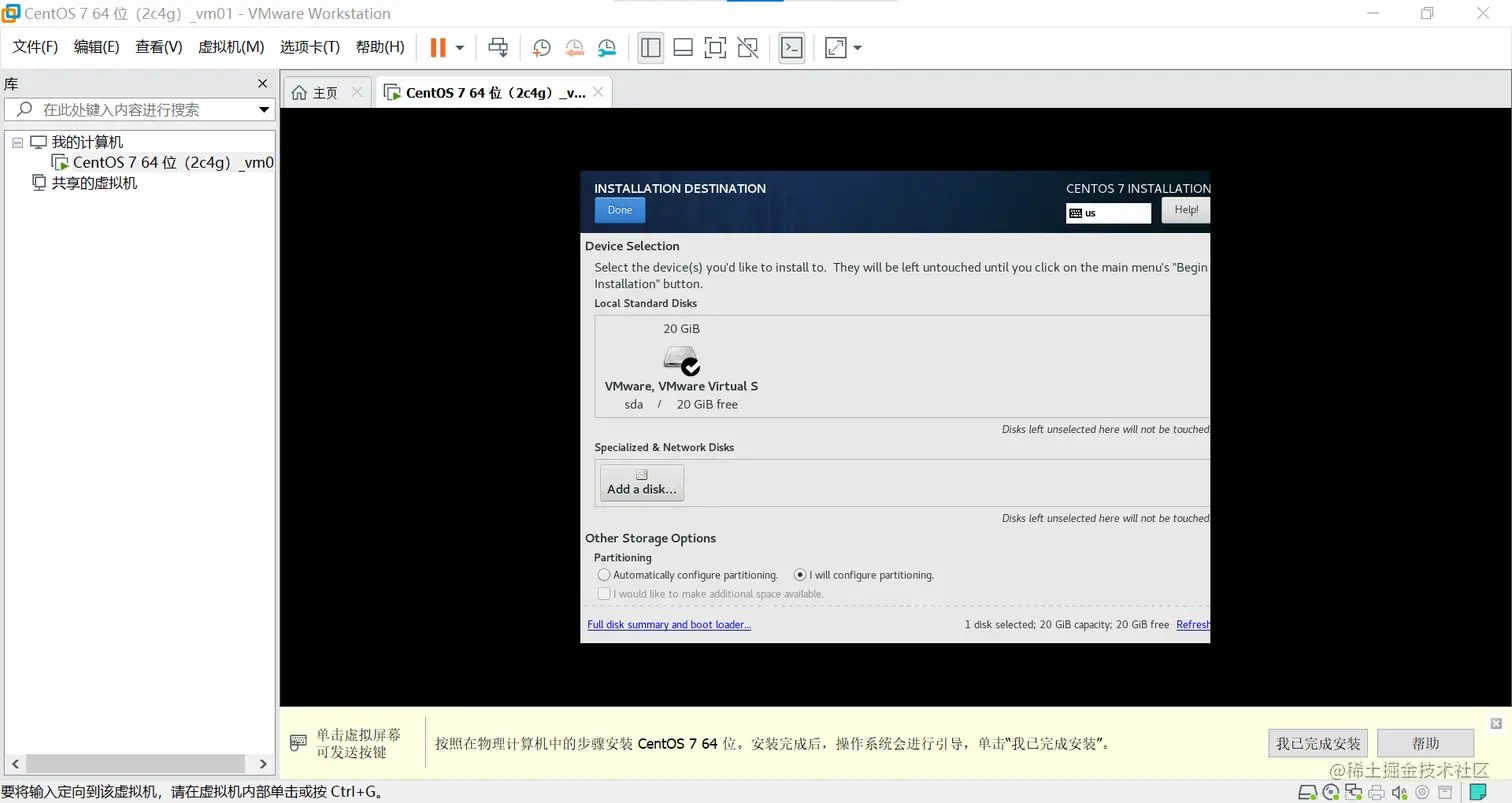
Task: Take a snapshot with the clock-plus icon
Action: tap(541, 47)
